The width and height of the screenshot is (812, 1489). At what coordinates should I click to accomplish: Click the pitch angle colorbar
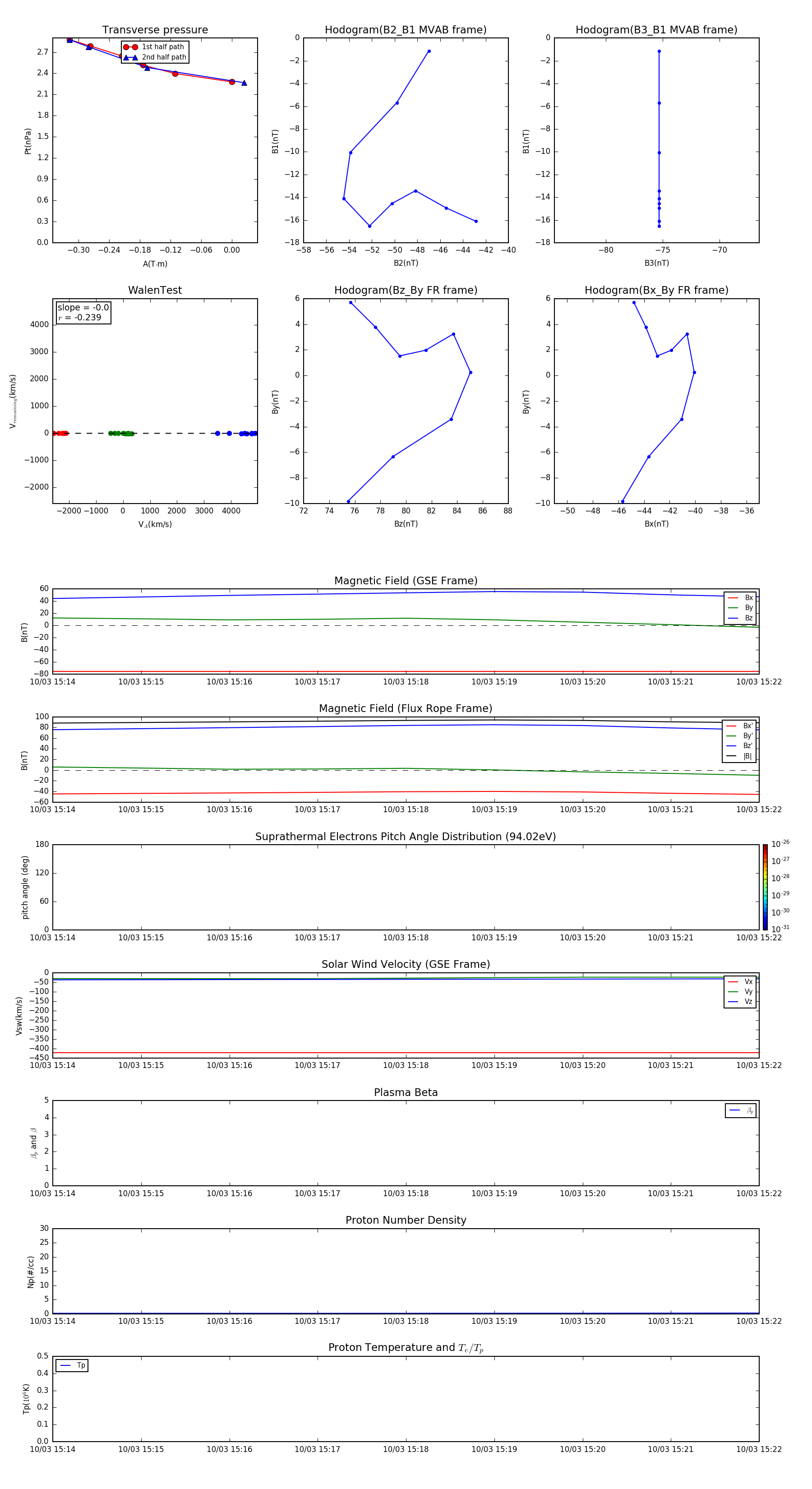pyautogui.click(x=765, y=887)
